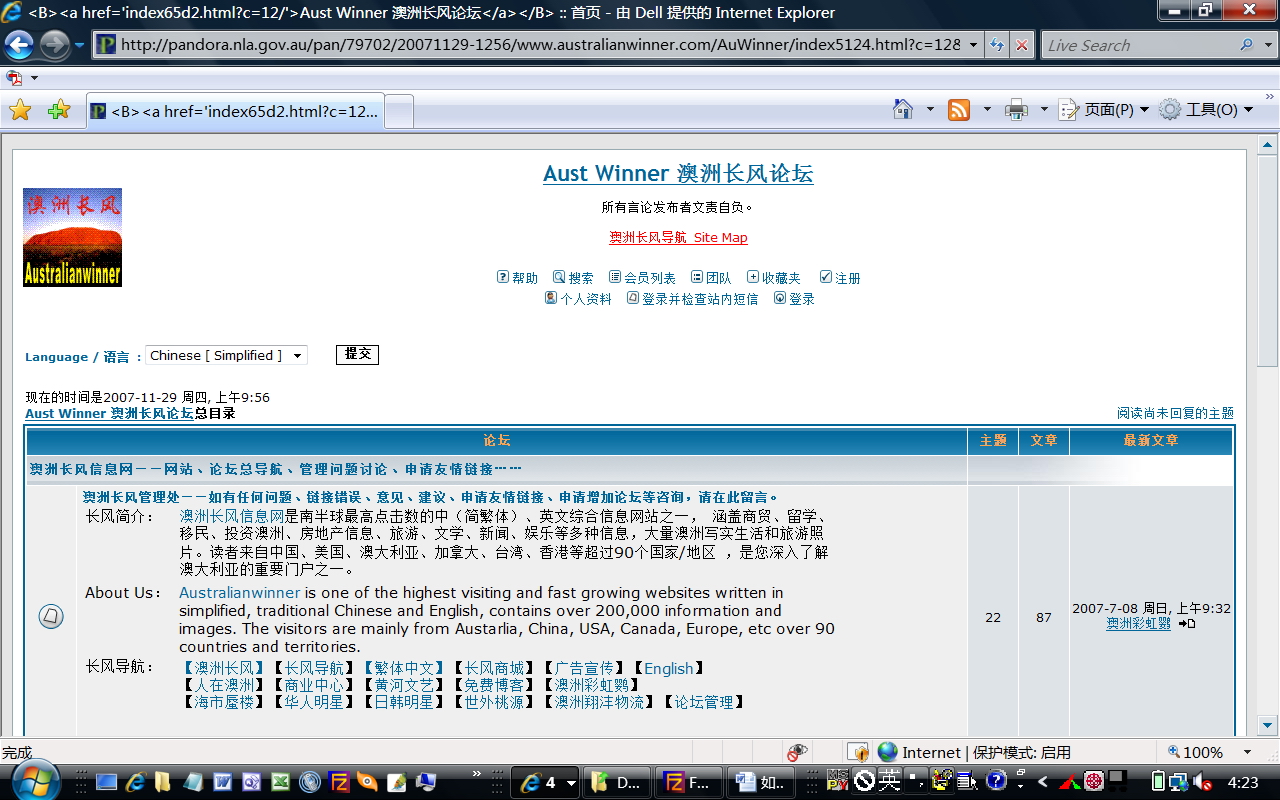Open the 【长风商城】 navigation link
Viewport: 1280px width, 800px height.
[494, 669]
